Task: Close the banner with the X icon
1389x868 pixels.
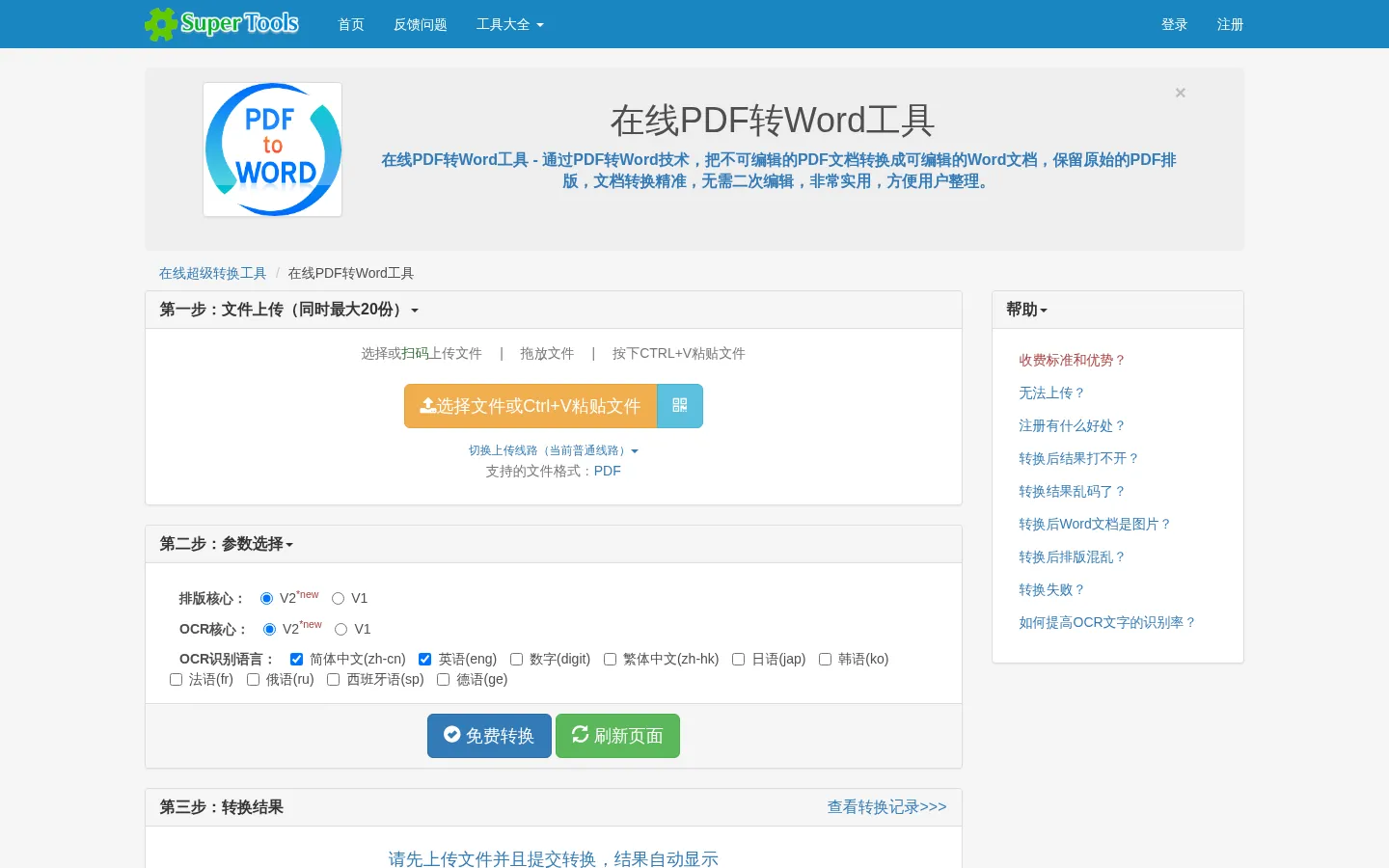Action: pyautogui.click(x=1180, y=93)
